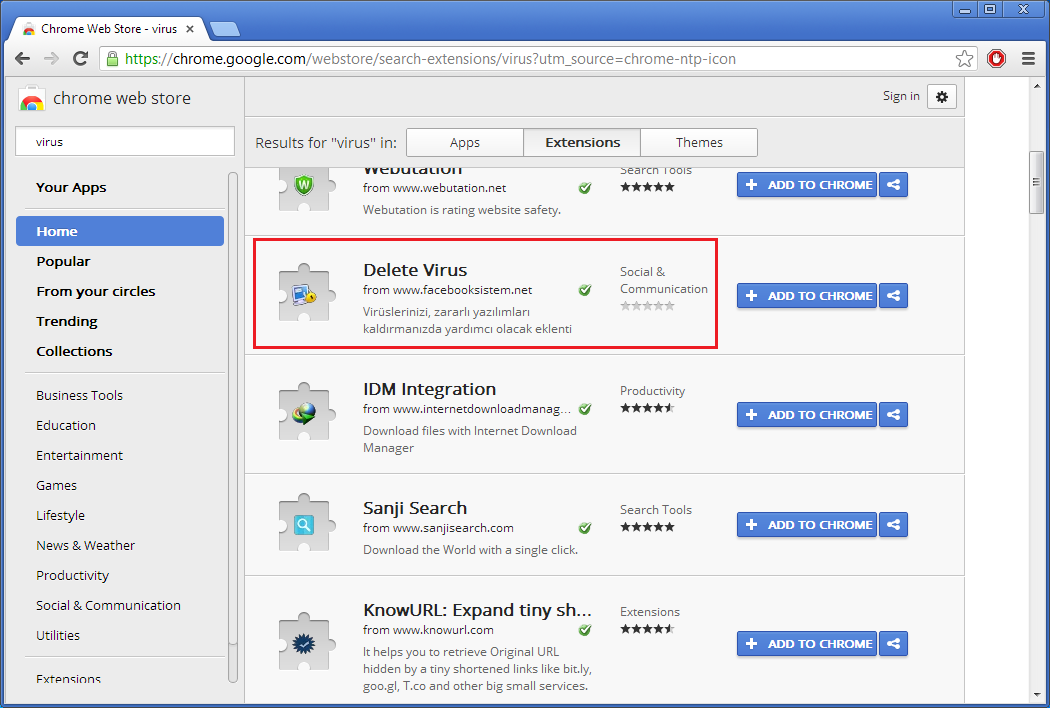Open the Delete Virus extension title
Image resolution: width=1050 pixels, height=708 pixels.
click(415, 270)
